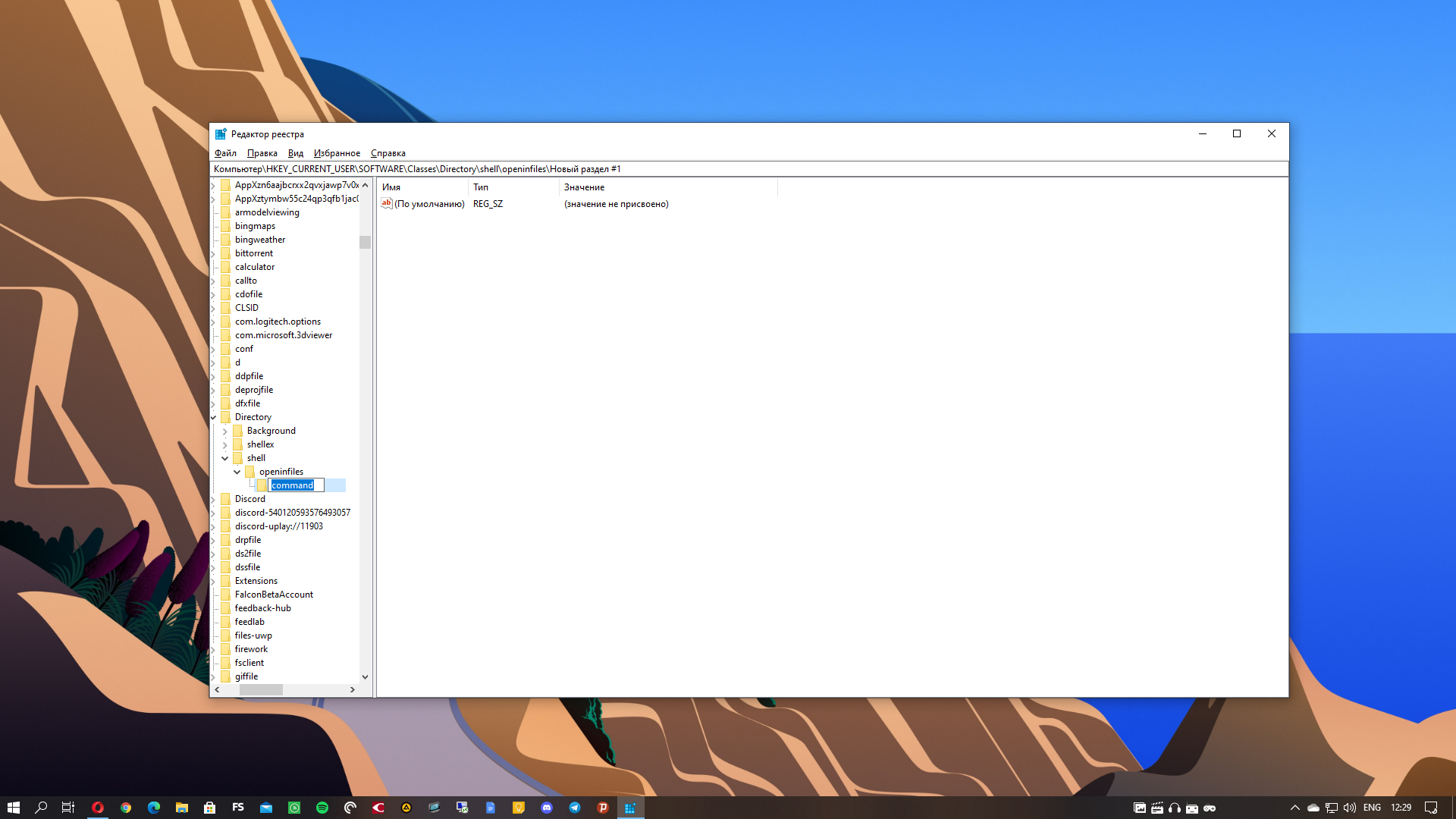Expand the Background key
The height and width of the screenshot is (819, 1456).
tap(225, 431)
